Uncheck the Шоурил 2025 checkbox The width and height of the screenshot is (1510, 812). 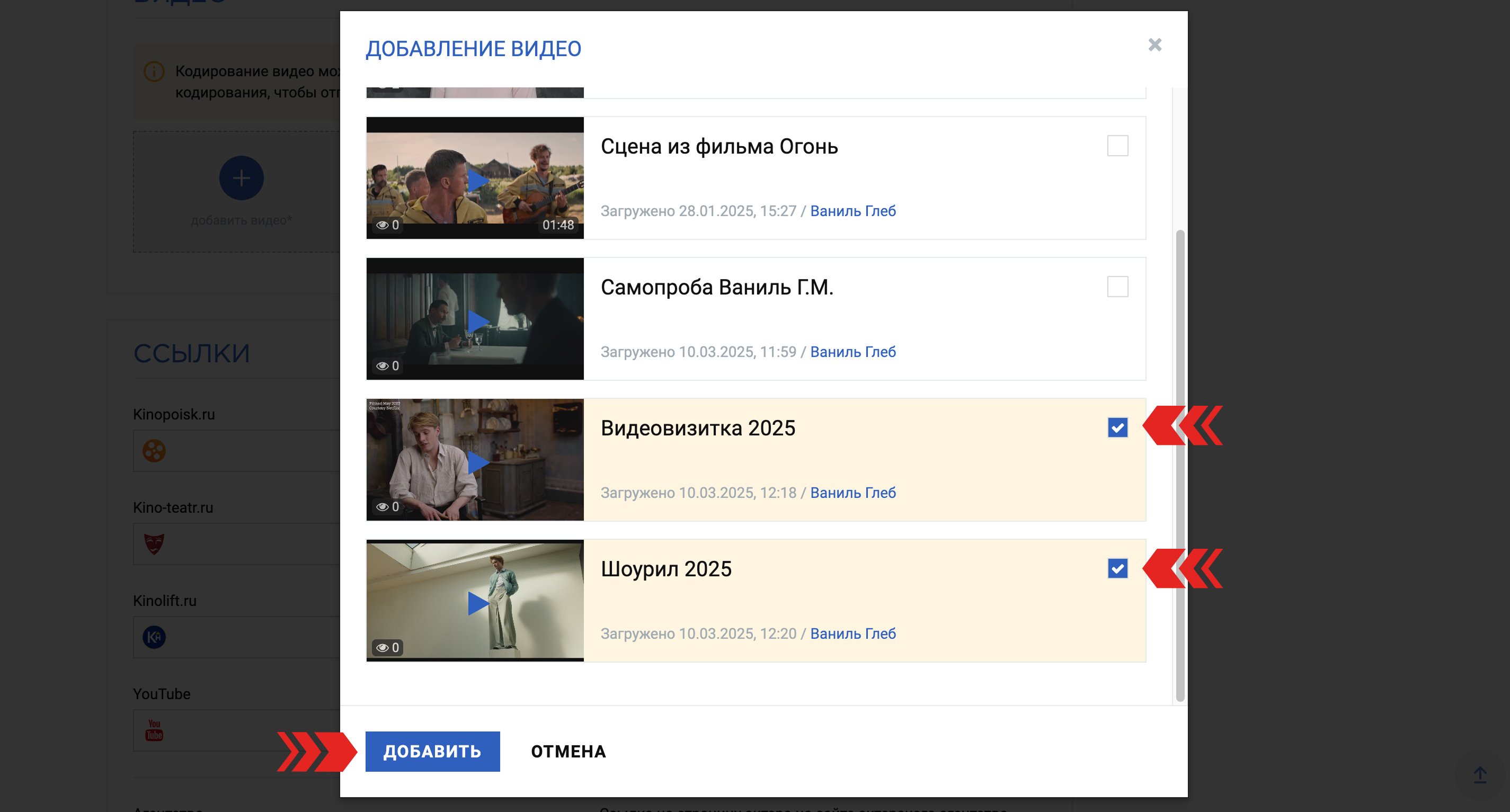pyautogui.click(x=1117, y=568)
